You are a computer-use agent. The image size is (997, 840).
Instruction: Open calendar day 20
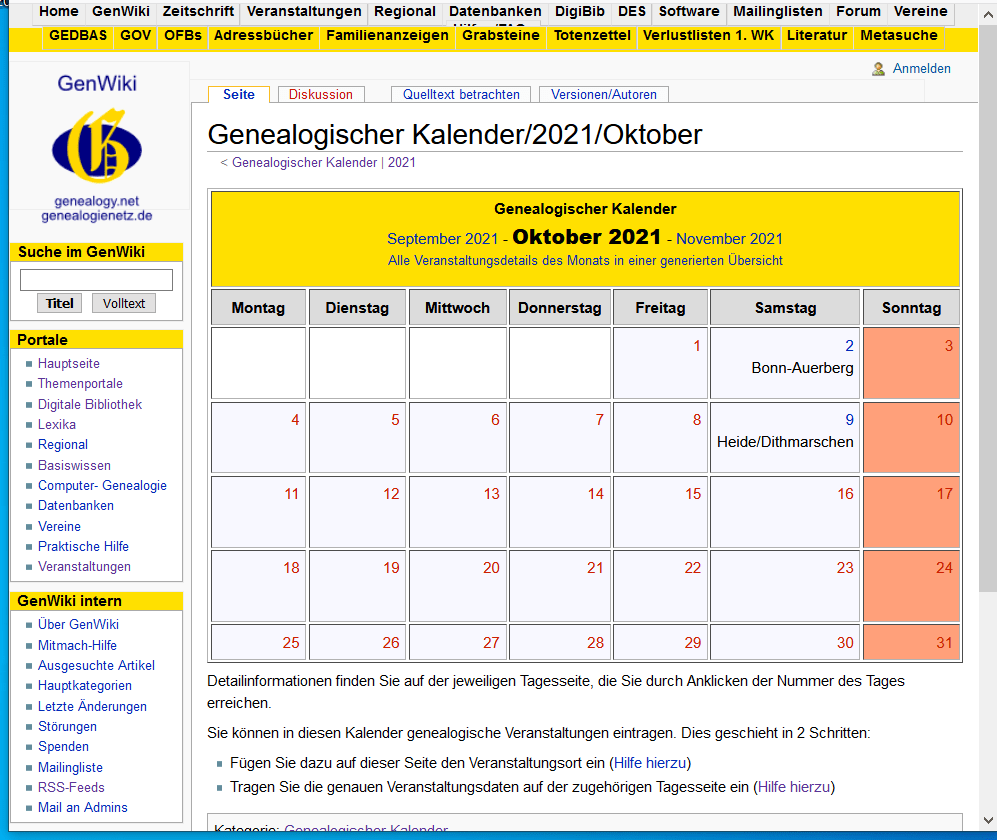(x=491, y=568)
